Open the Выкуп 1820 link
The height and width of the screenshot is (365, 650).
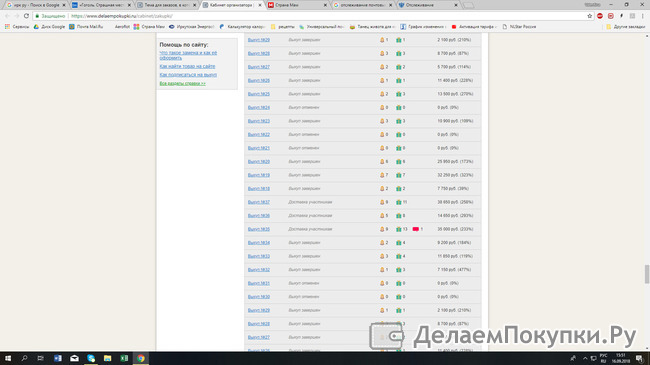[x=259, y=161]
